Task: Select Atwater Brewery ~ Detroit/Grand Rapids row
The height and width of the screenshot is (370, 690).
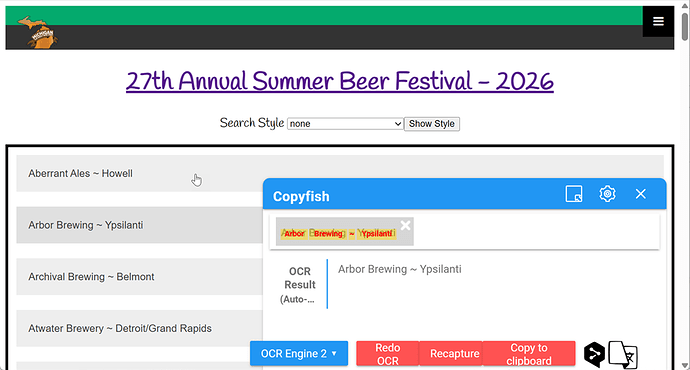Action: pos(139,328)
